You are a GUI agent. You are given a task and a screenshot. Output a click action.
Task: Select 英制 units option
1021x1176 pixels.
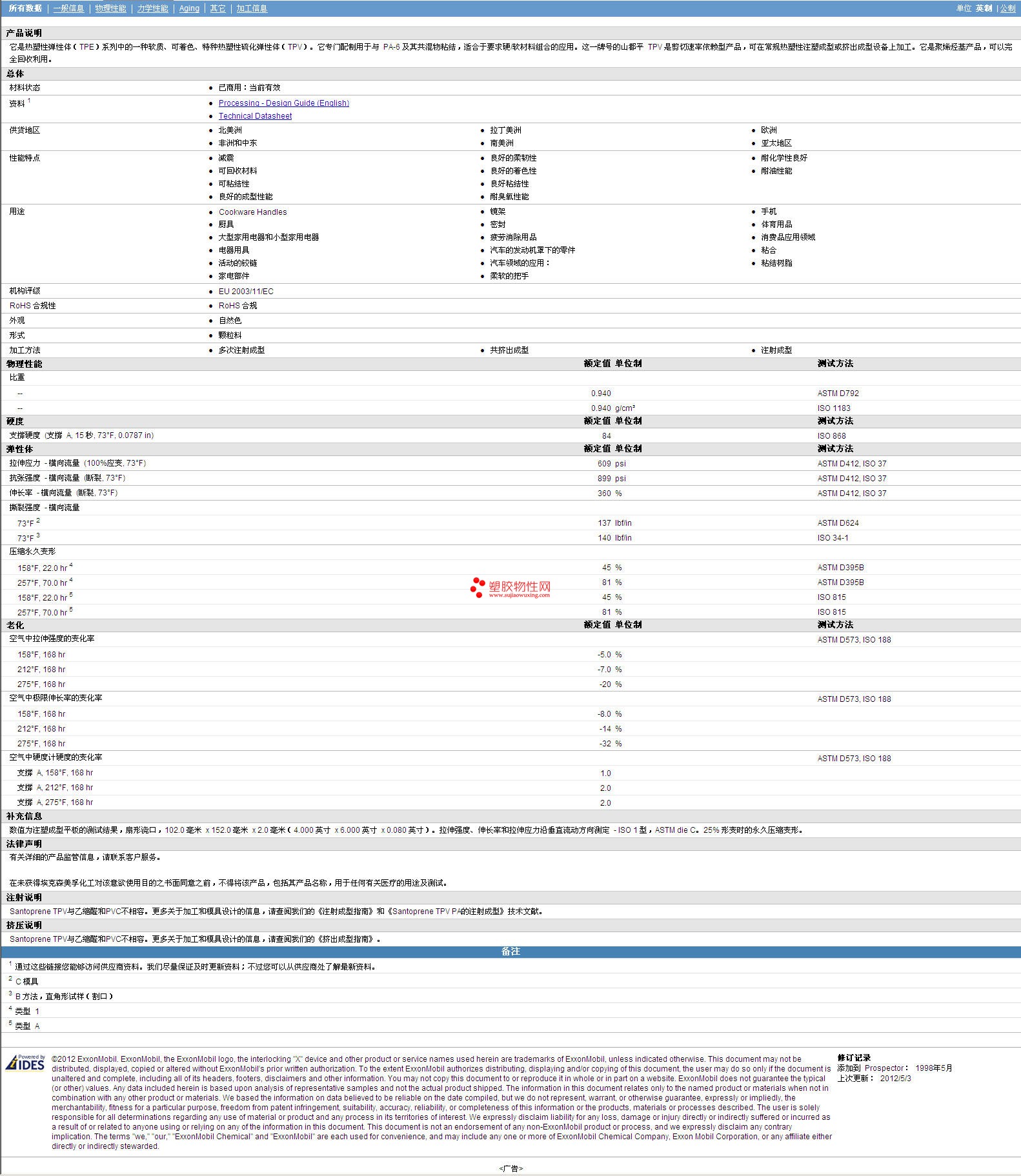point(984,8)
